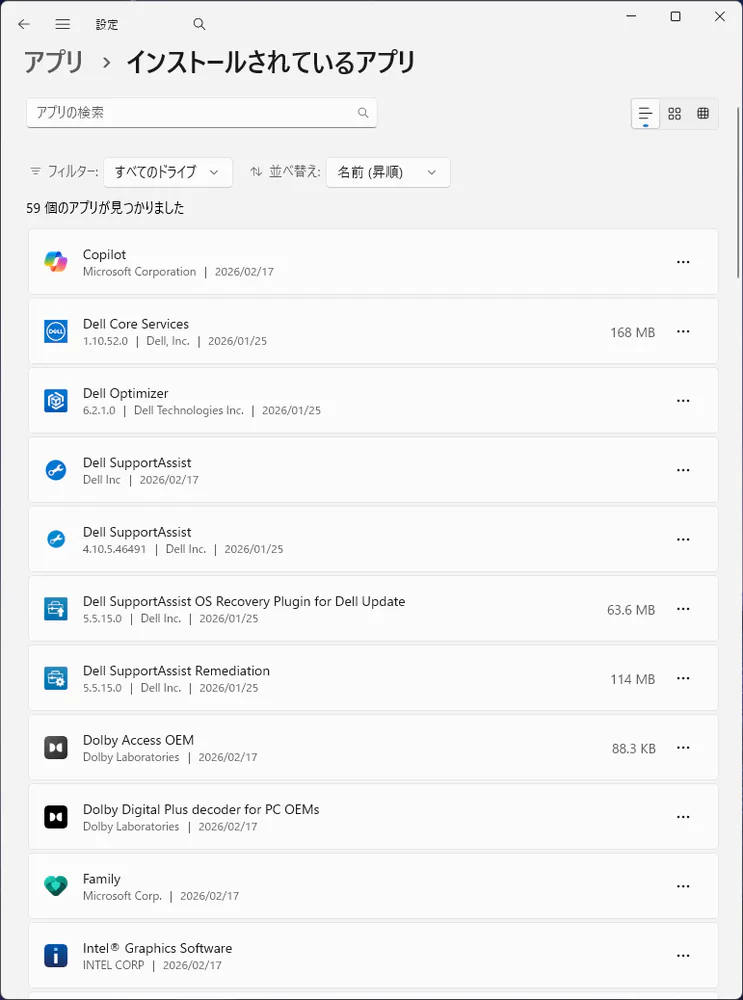This screenshot has width=743, height=1000.
Task: Open more options for Dell Optimizer
Action: coord(683,401)
